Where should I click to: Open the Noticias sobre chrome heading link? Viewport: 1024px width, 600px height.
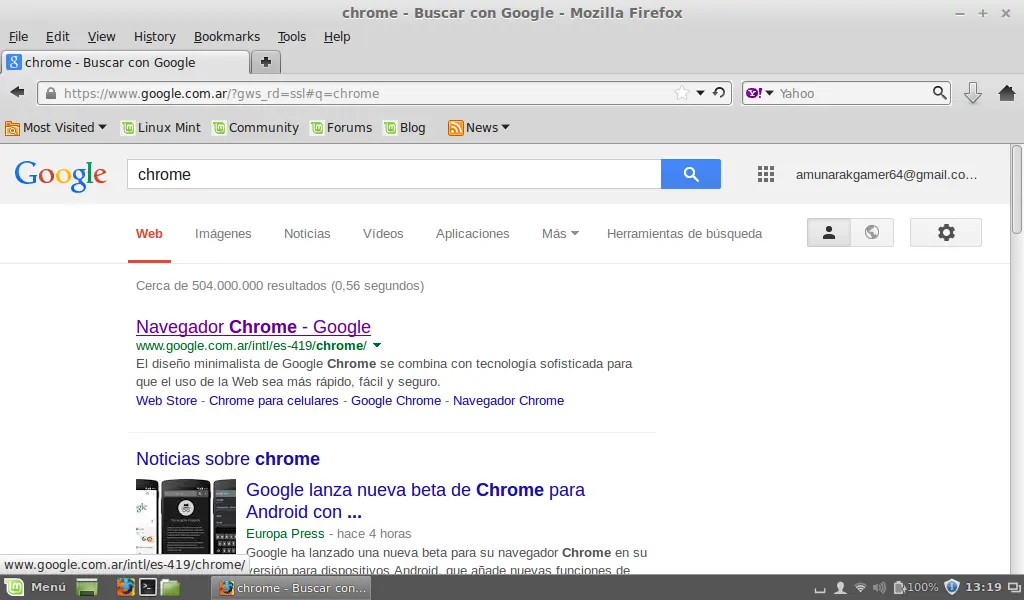click(x=228, y=458)
